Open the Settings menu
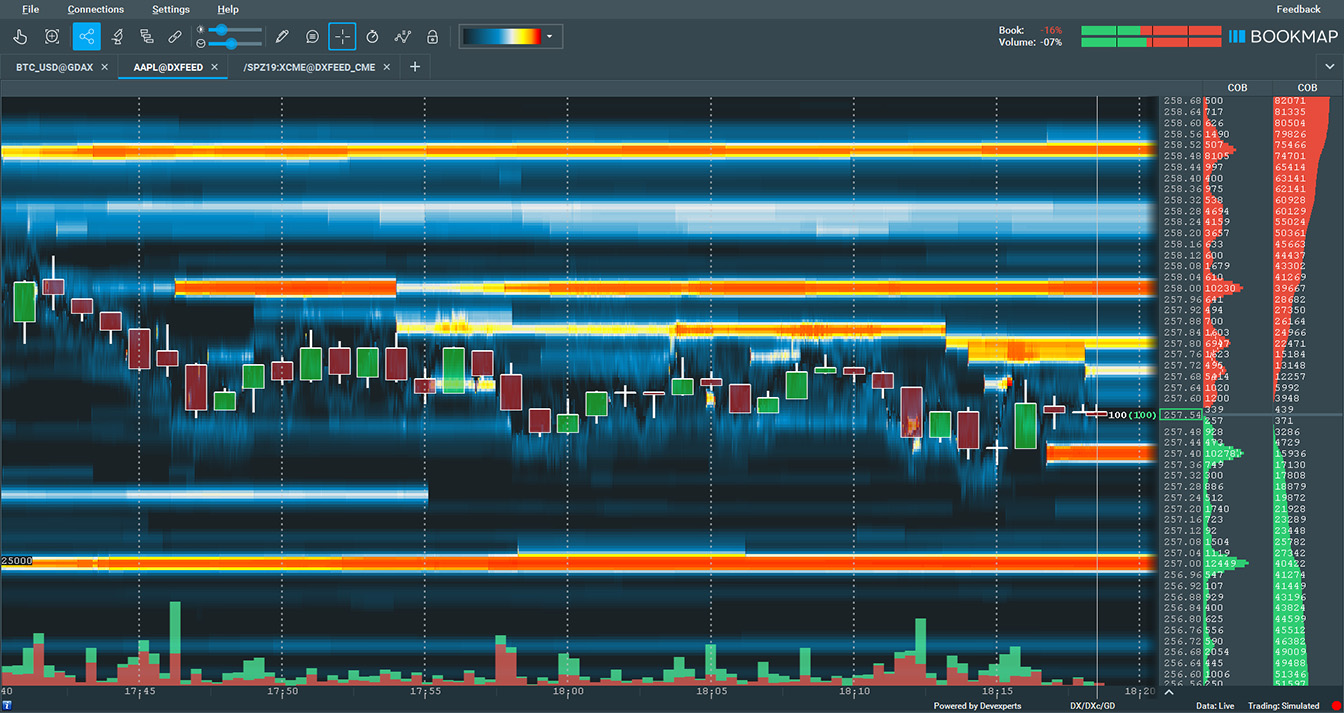 click(x=171, y=9)
